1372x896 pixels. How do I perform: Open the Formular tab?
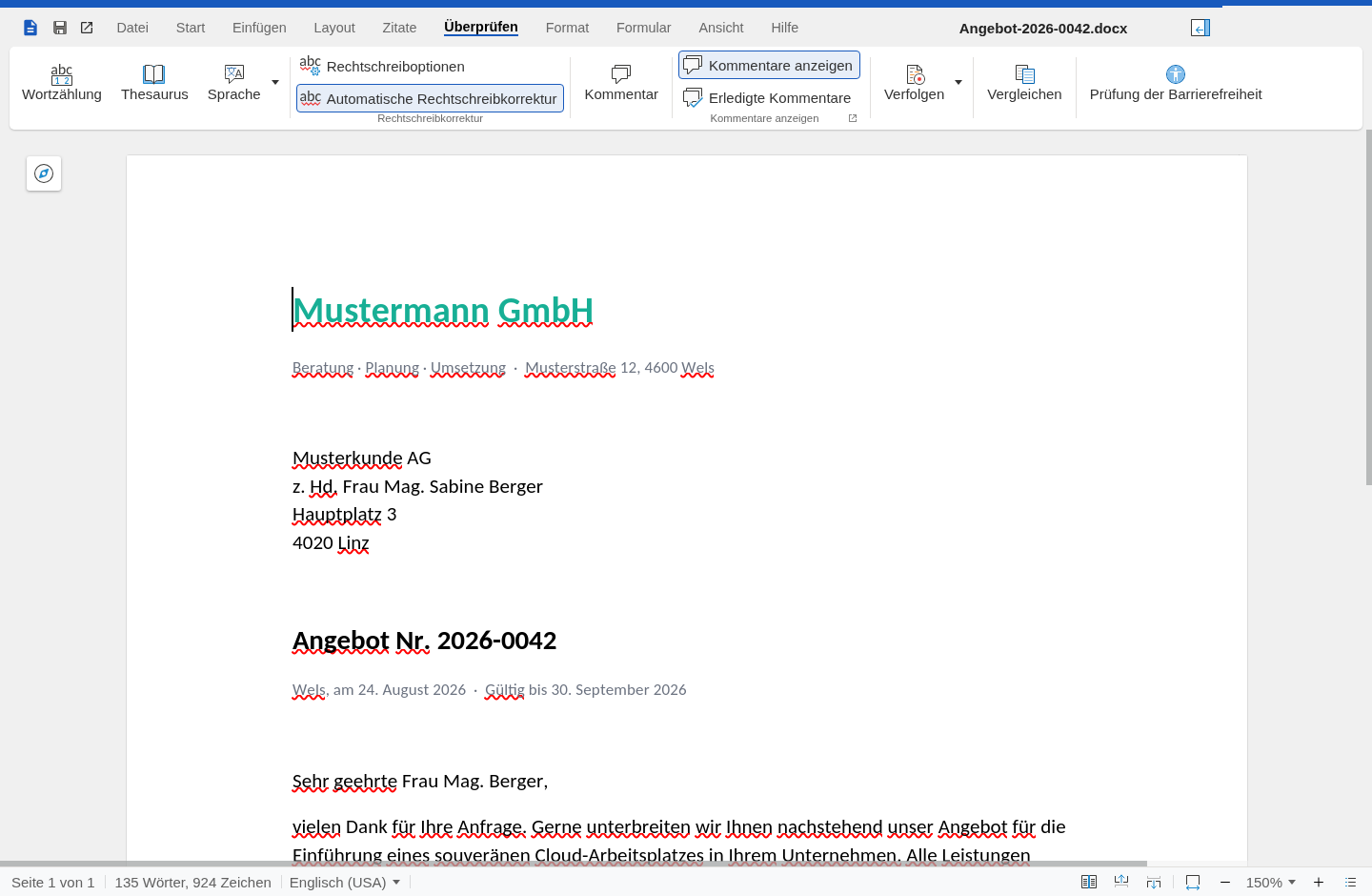[643, 28]
